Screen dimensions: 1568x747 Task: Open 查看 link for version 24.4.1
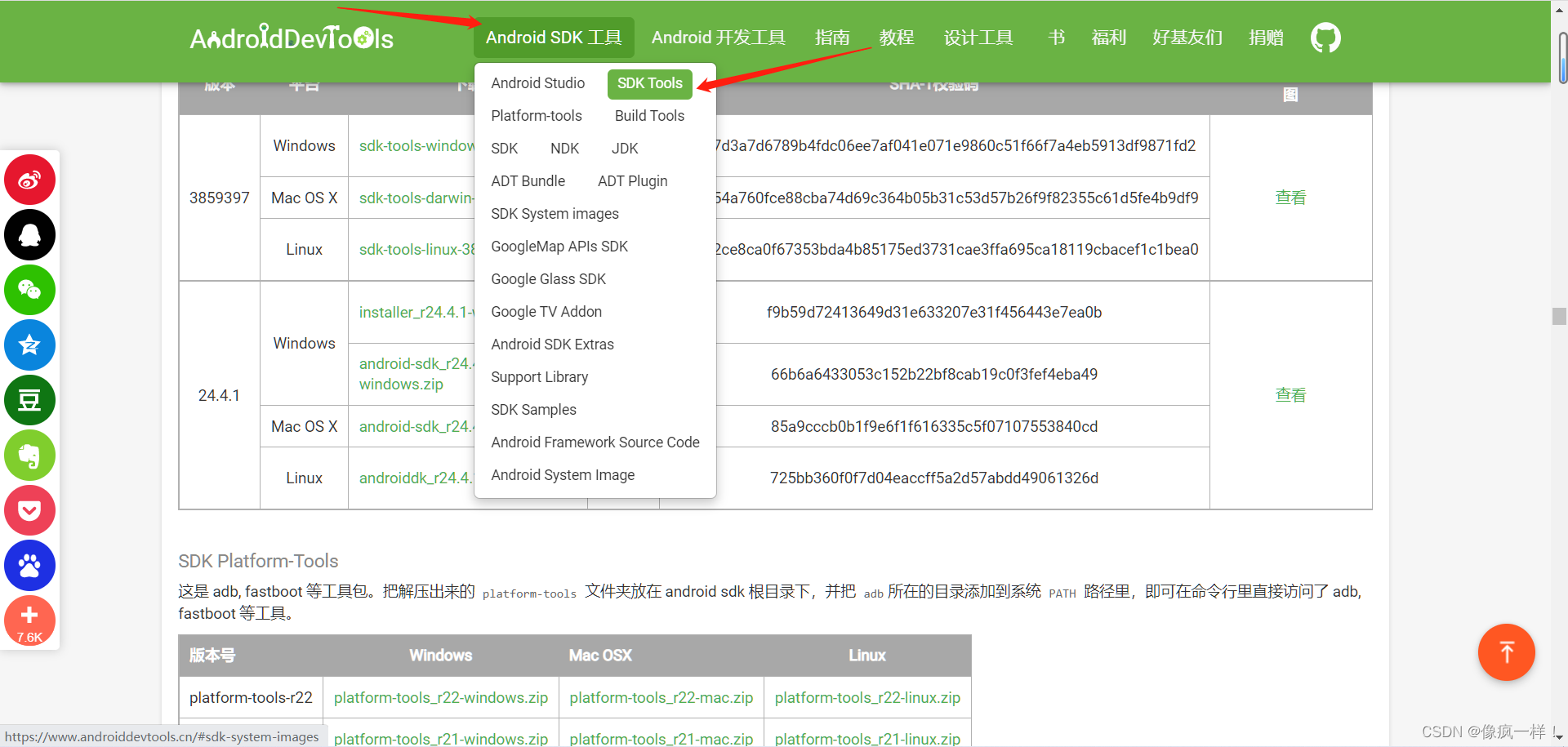coord(1290,395)
